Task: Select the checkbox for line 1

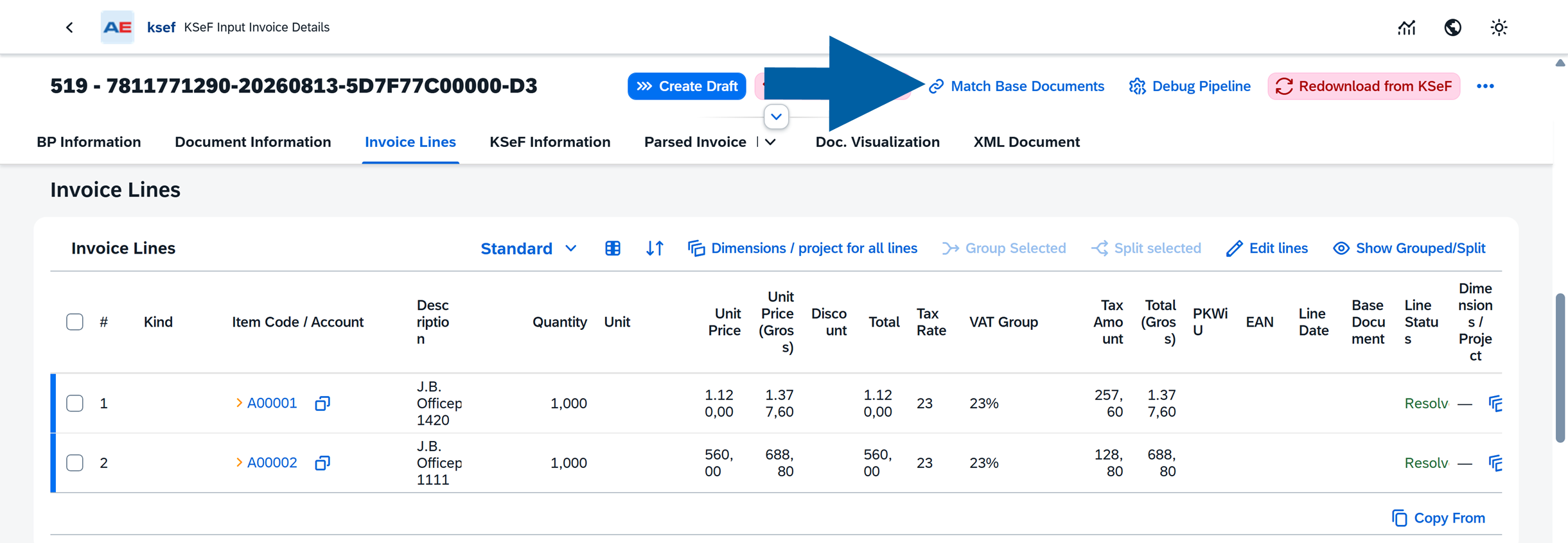Action: tap(75, 403)
